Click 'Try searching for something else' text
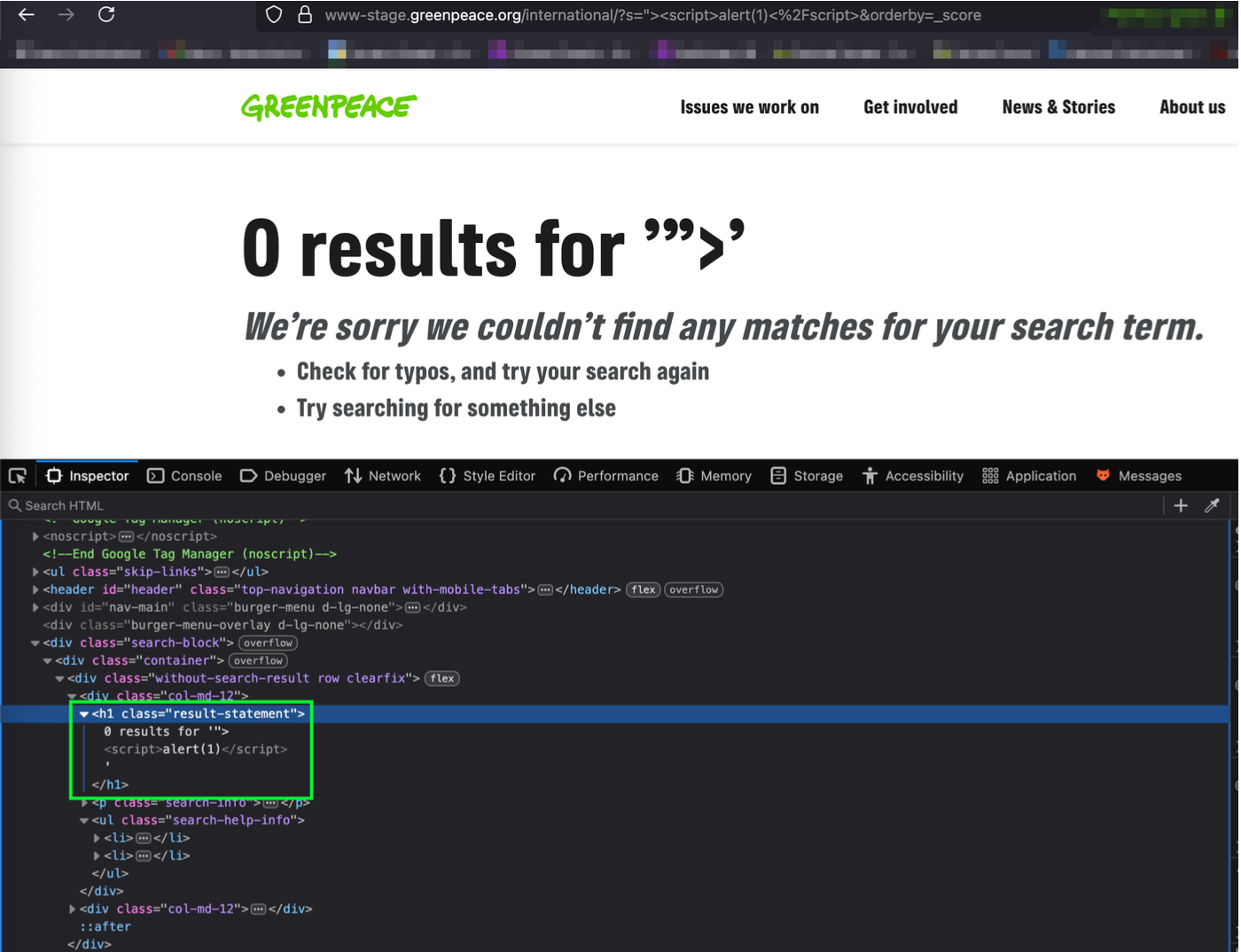Viewport: 1241px width, 952px height. pos(456,408)
